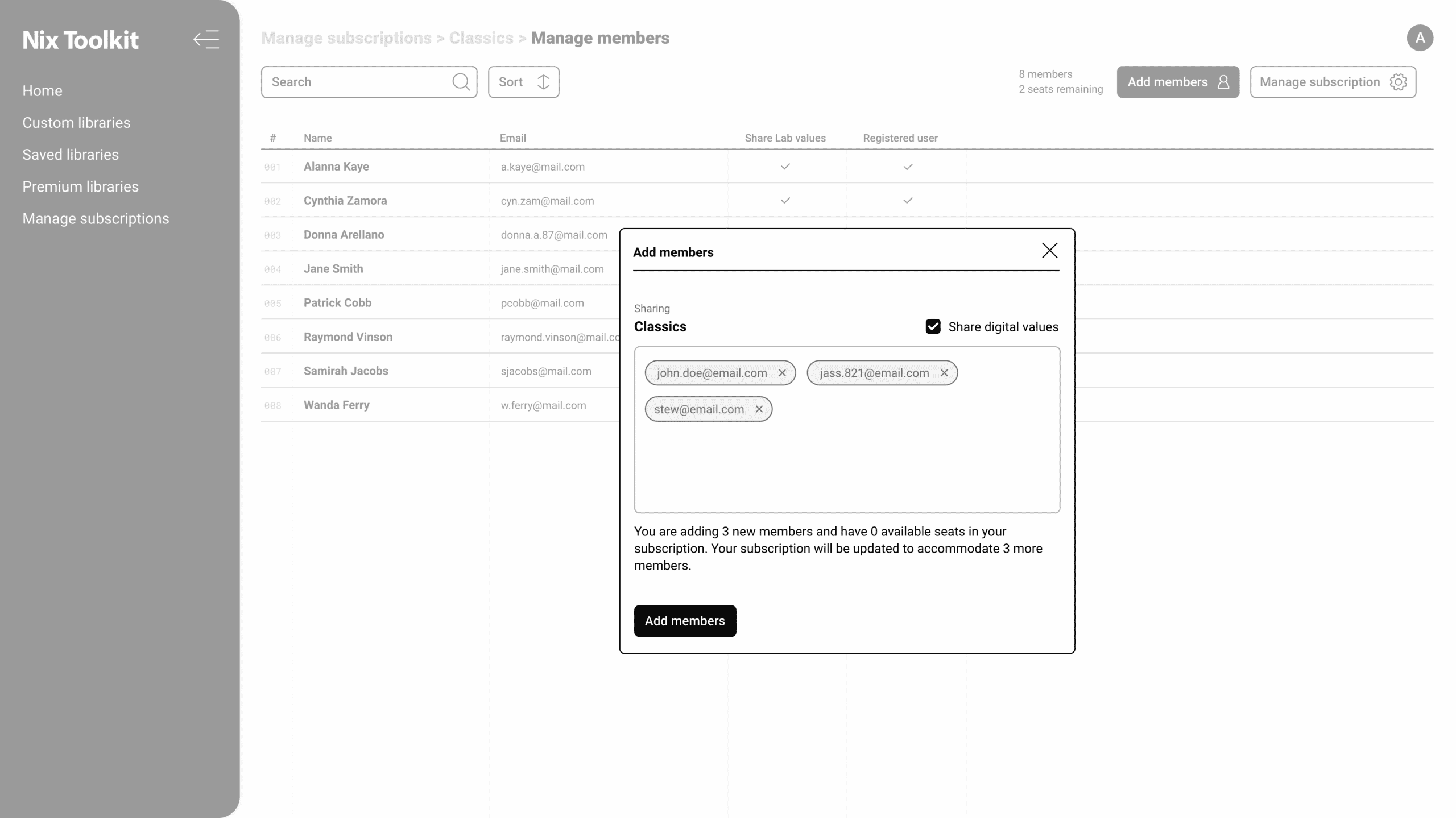1456x818 pixels.
Task: Remove jass.821@email.com chip
Action: [944, 373]
